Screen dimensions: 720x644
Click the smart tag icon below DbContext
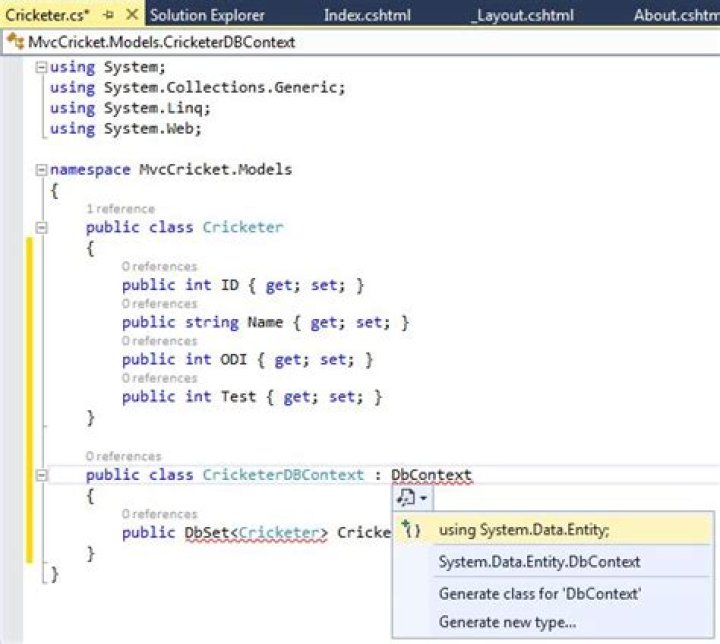coord(411,497)
